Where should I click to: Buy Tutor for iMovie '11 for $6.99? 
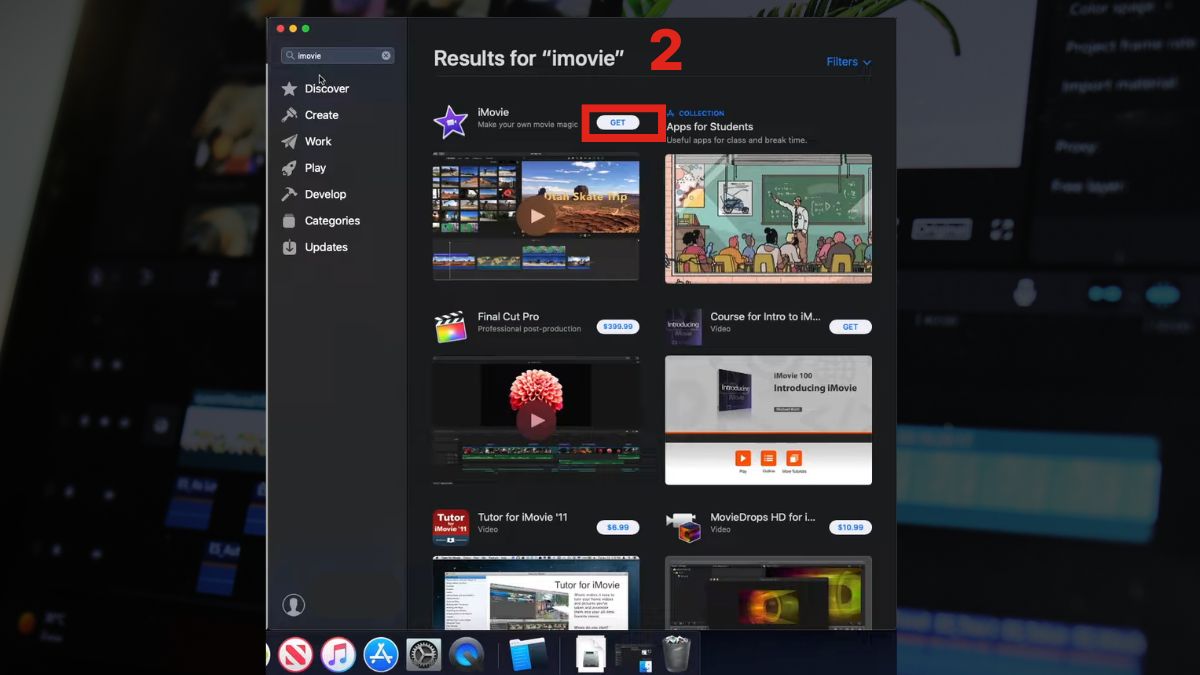[x=618, y=527]
